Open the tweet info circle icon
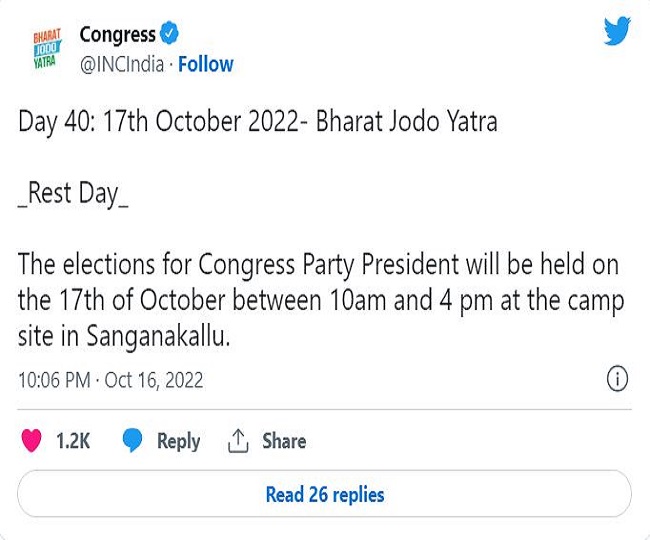Image resolution: width=650 pixels, height=540 pixels. click(x=617, y=379)
